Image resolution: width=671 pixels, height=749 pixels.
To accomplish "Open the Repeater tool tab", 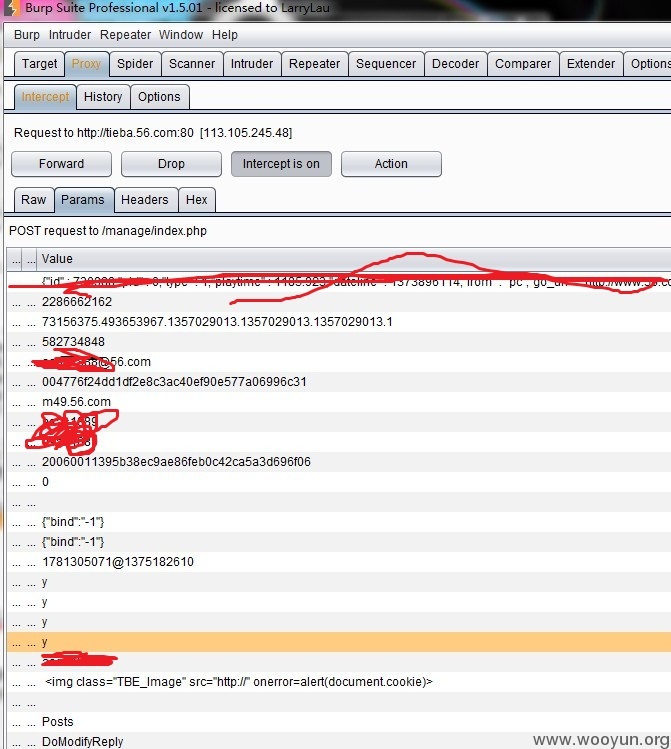I will point(315,64).
